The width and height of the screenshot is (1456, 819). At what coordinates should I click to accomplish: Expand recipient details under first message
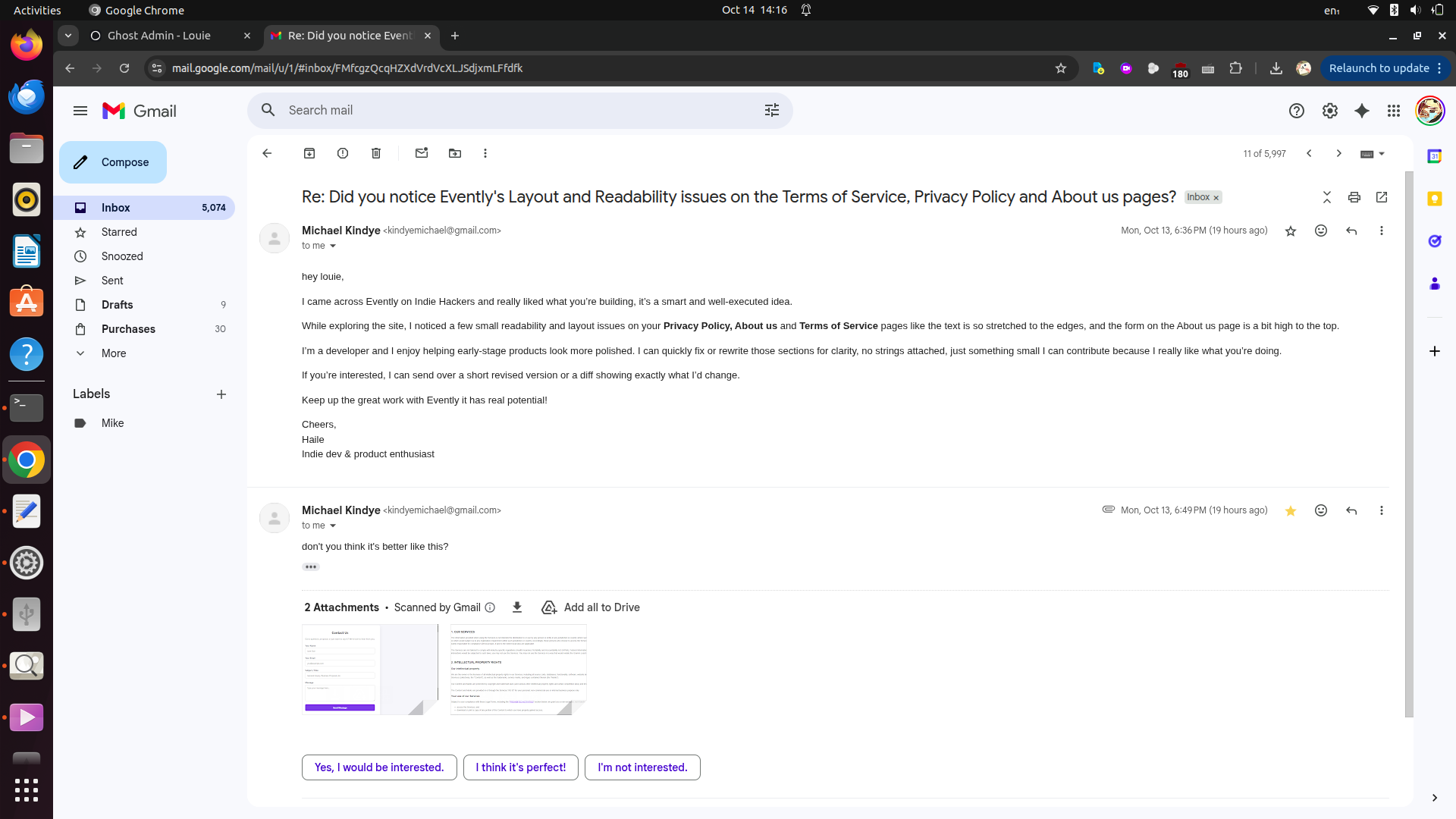pos(332,246)
